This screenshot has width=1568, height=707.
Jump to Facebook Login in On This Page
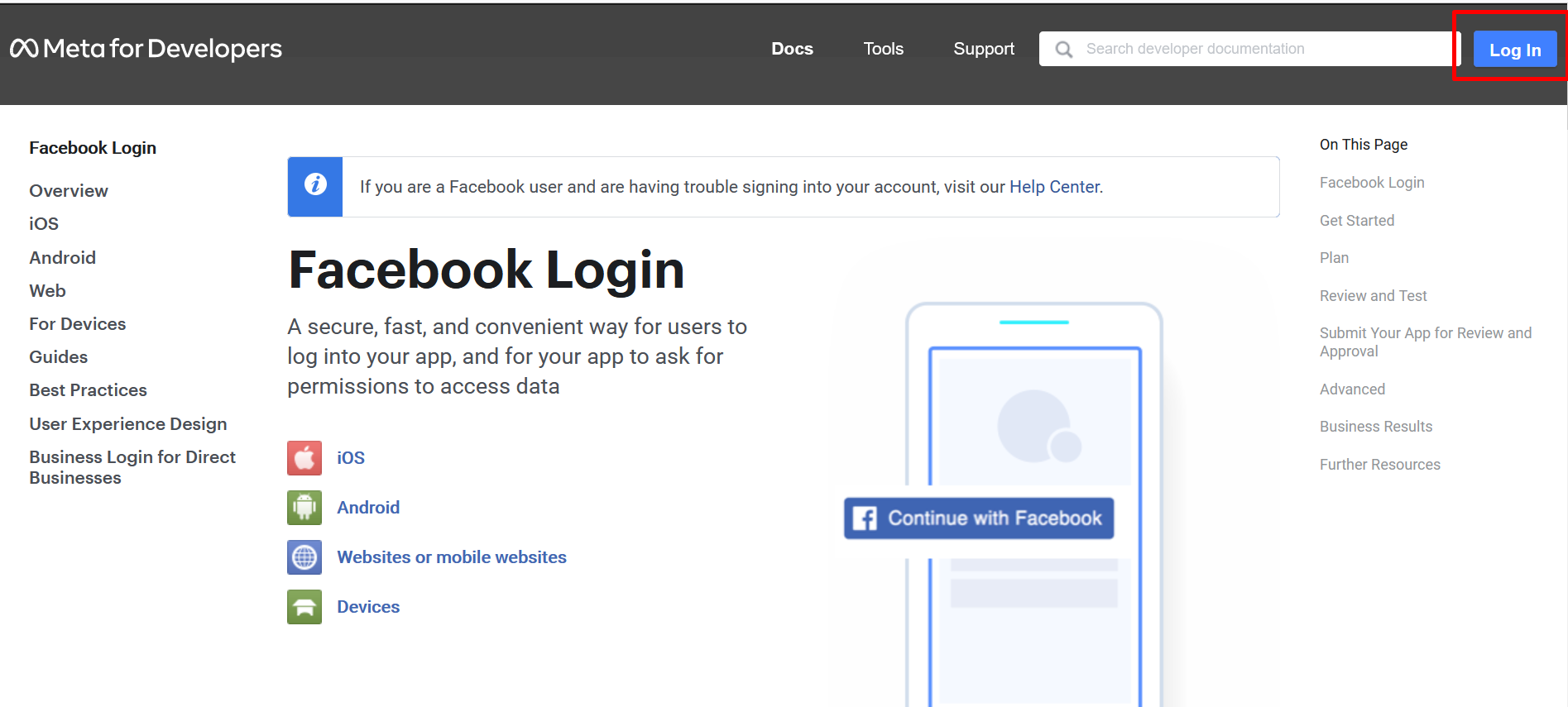point(1372,183)
